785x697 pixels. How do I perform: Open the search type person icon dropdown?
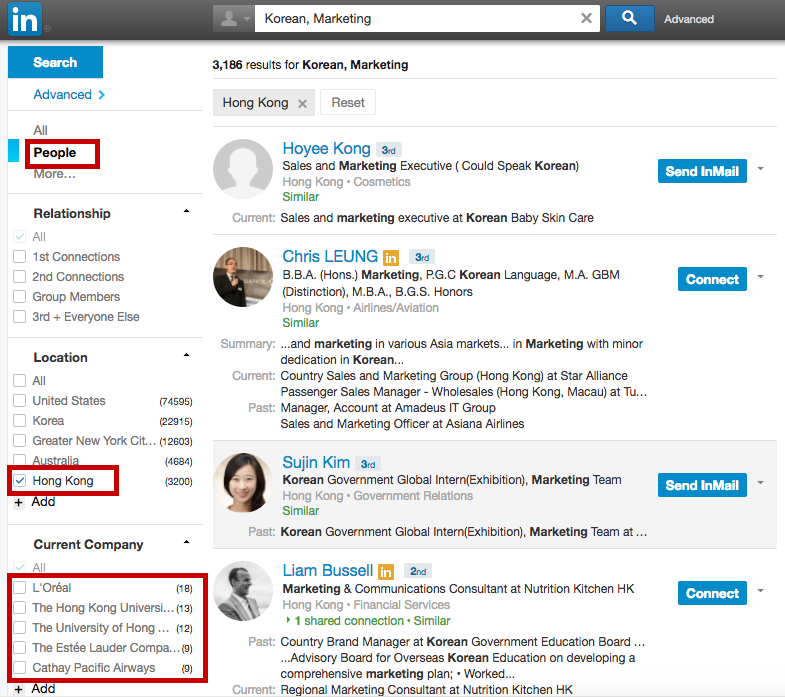point(233,19)
